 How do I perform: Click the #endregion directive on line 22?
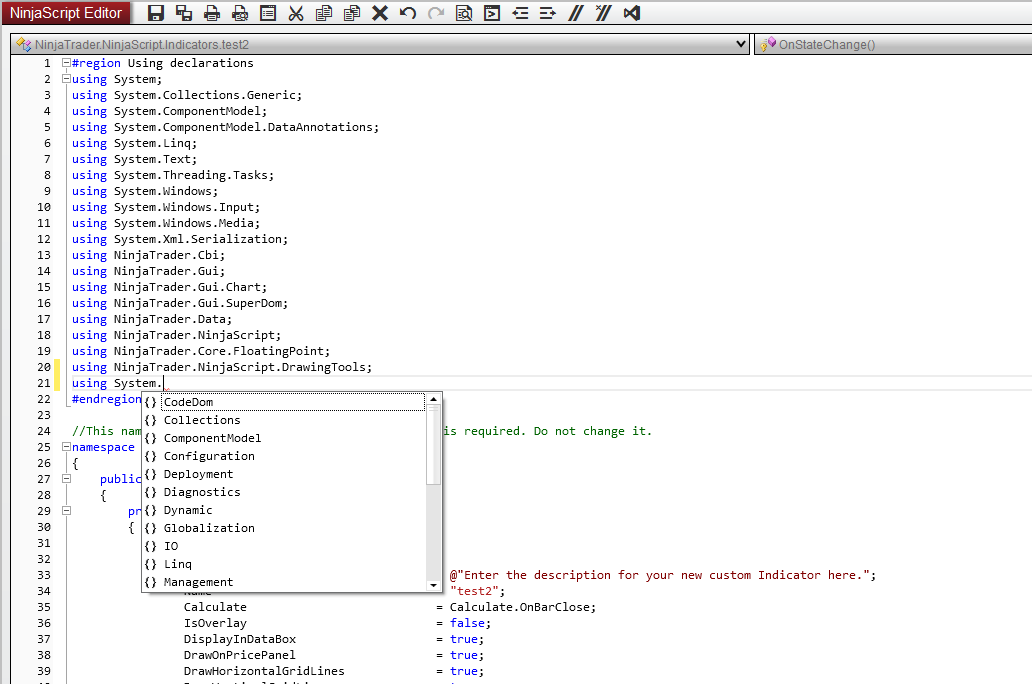[x=107, y=399]
